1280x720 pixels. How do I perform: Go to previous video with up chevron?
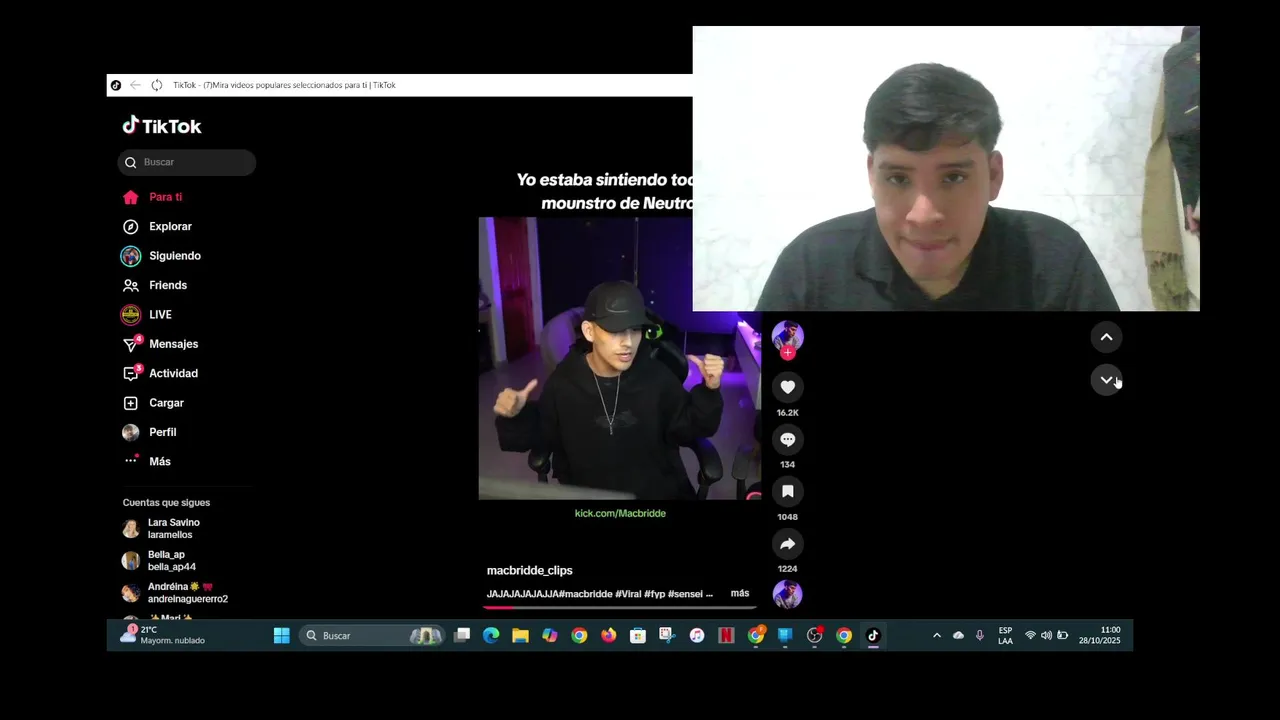(1106, 337)
